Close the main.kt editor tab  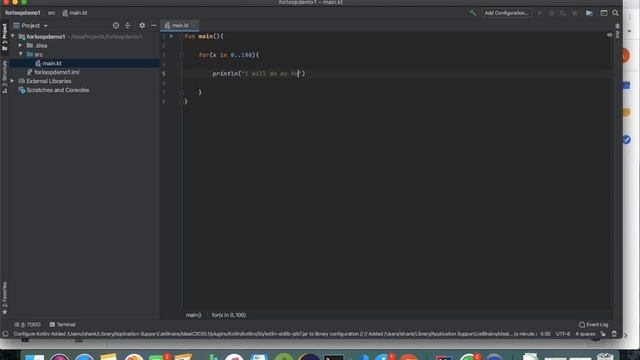[194, 25]
